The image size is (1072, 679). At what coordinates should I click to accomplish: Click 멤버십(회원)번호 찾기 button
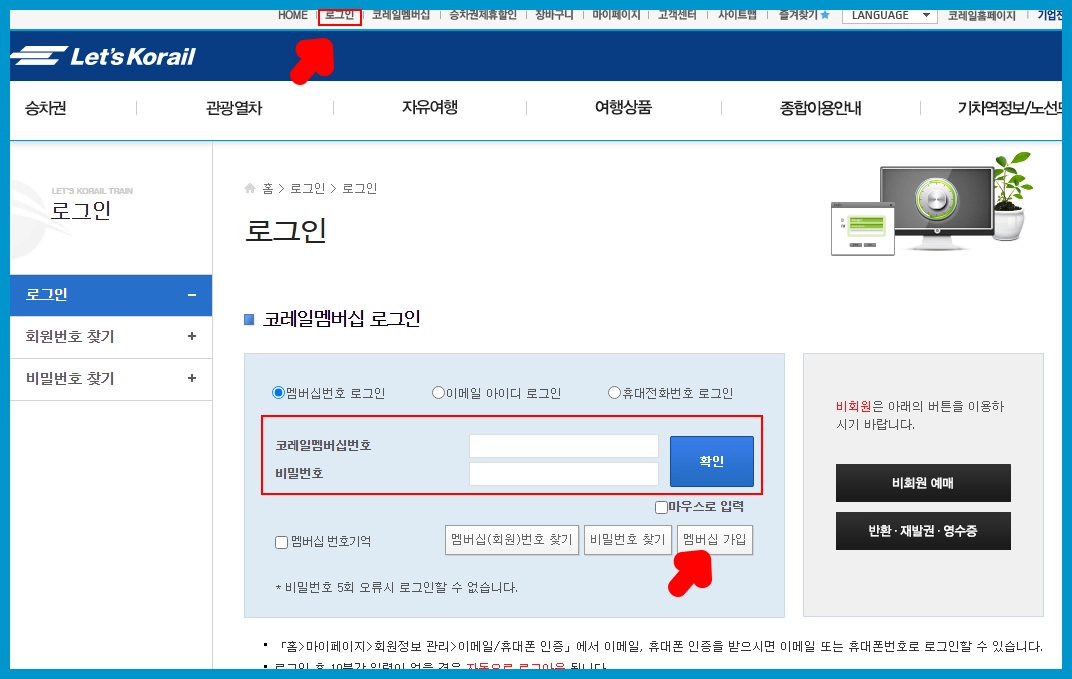512,540
